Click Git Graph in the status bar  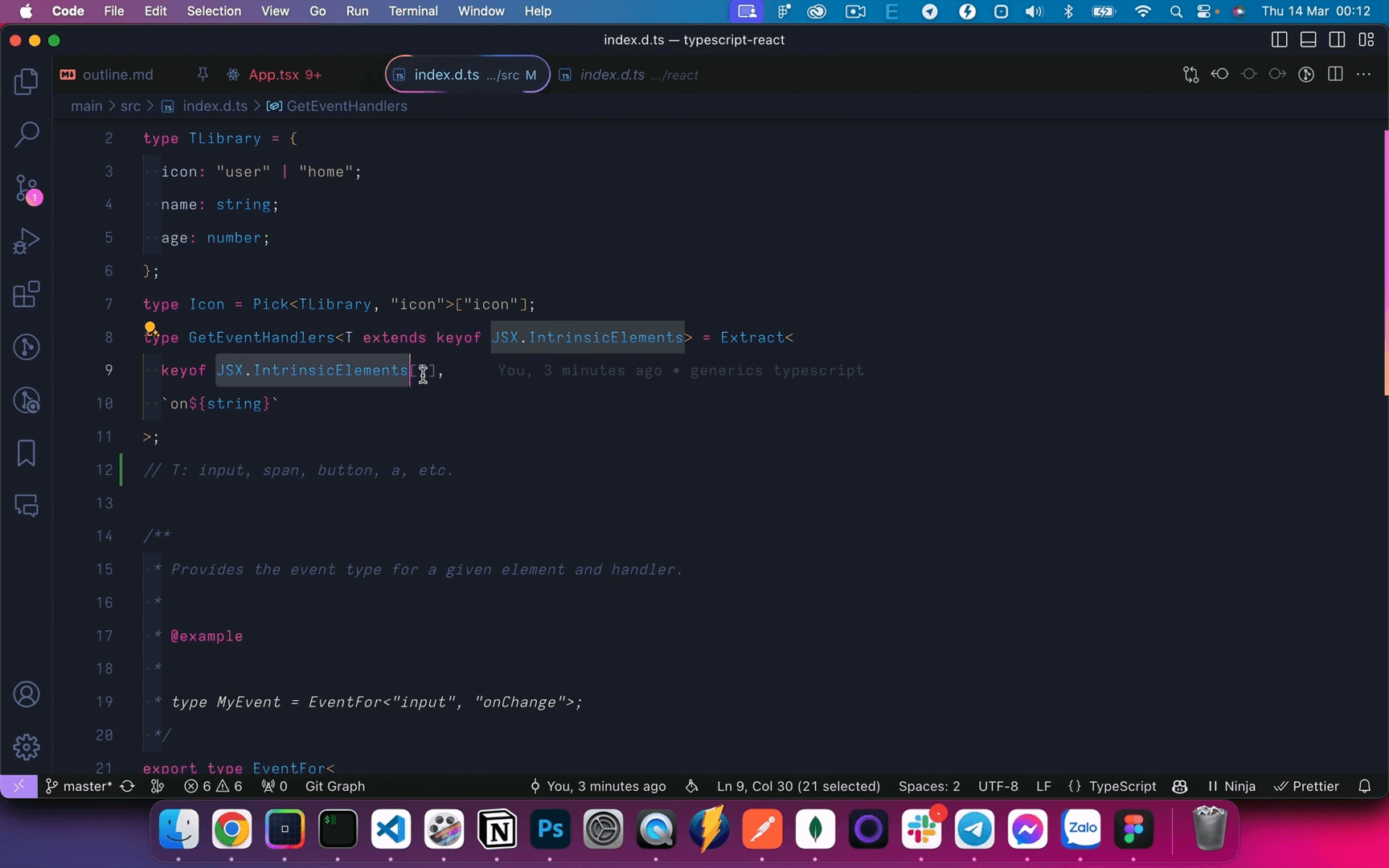pos(334,786)
